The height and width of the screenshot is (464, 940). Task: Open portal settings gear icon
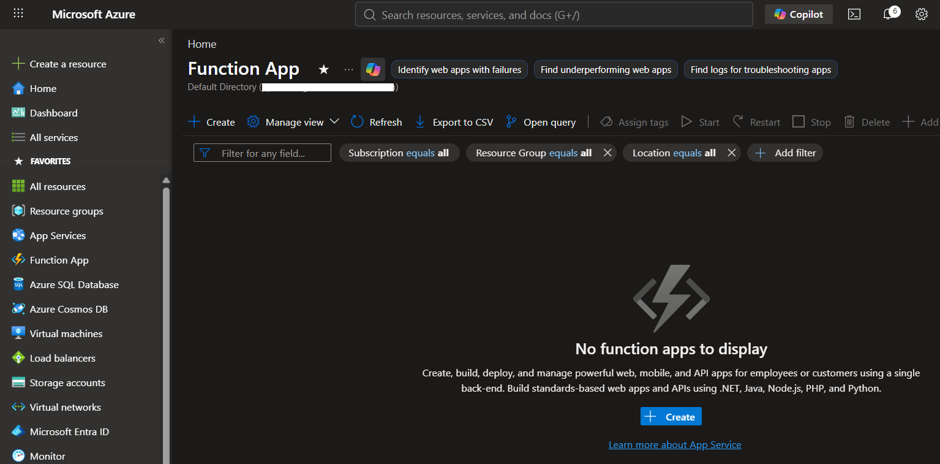tap(921, 14)
